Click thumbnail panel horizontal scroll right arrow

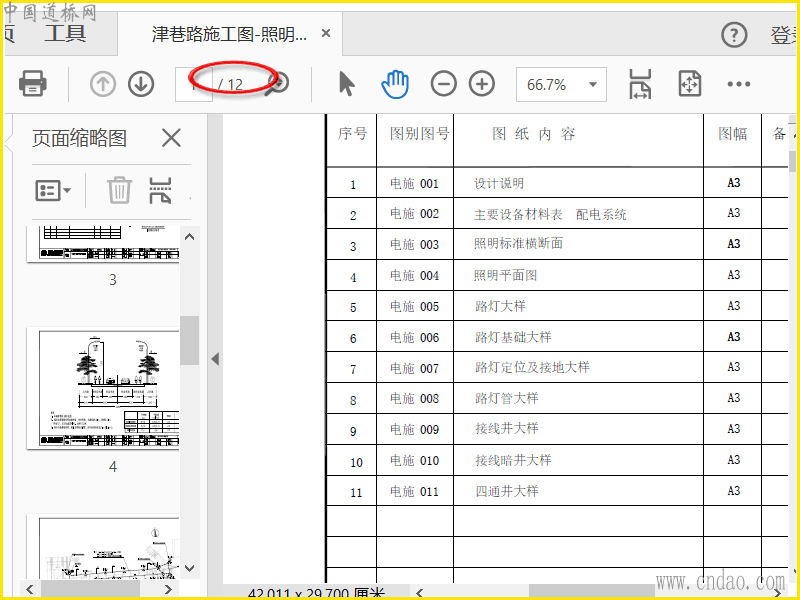(168, 589)
